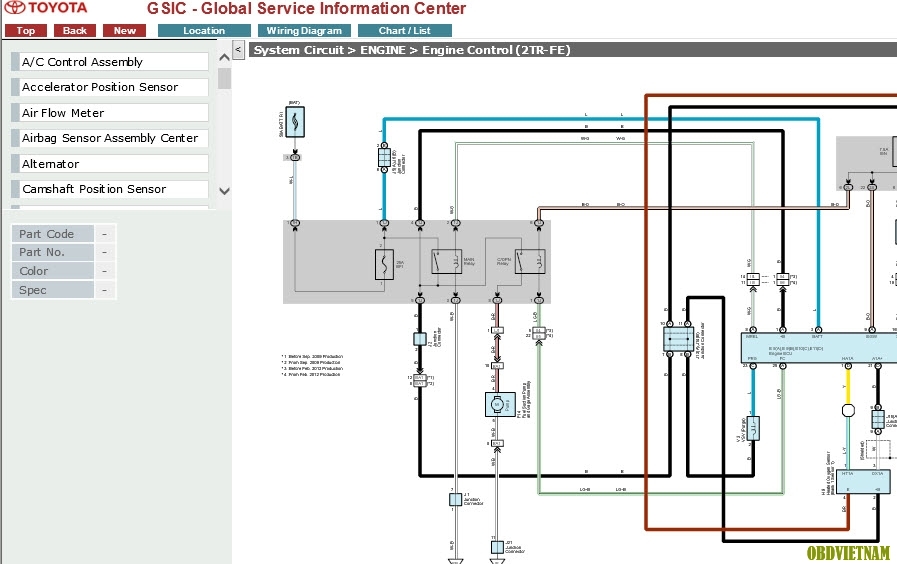
Task: Open the Chart / List tab
Action: (x=404, y=31)
